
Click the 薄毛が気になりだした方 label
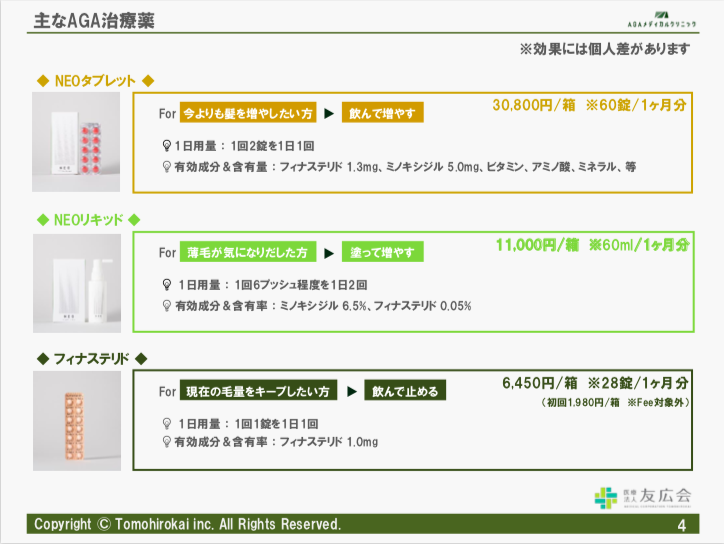248,252
